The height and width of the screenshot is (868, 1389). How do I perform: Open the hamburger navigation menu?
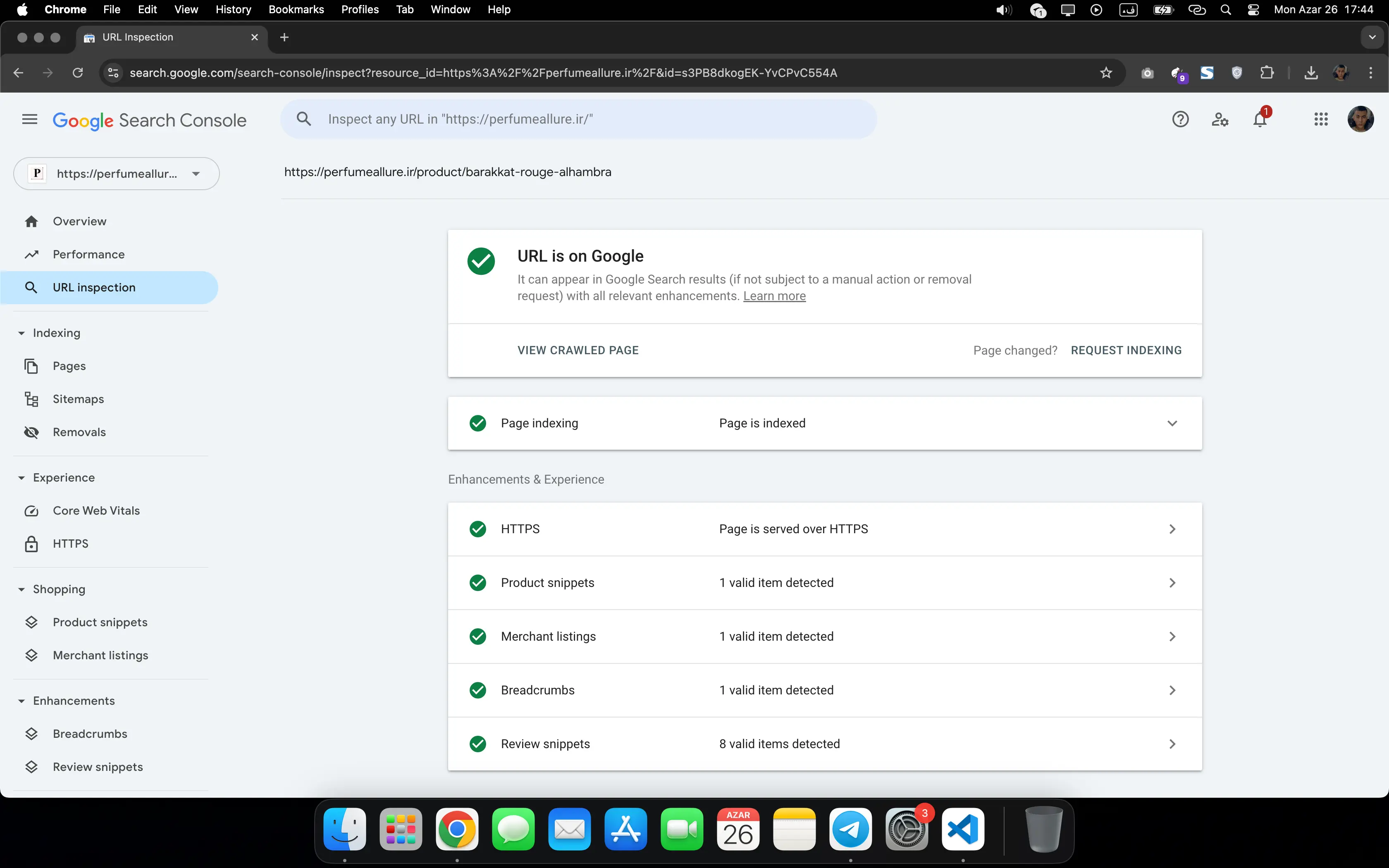pos(29,119)
